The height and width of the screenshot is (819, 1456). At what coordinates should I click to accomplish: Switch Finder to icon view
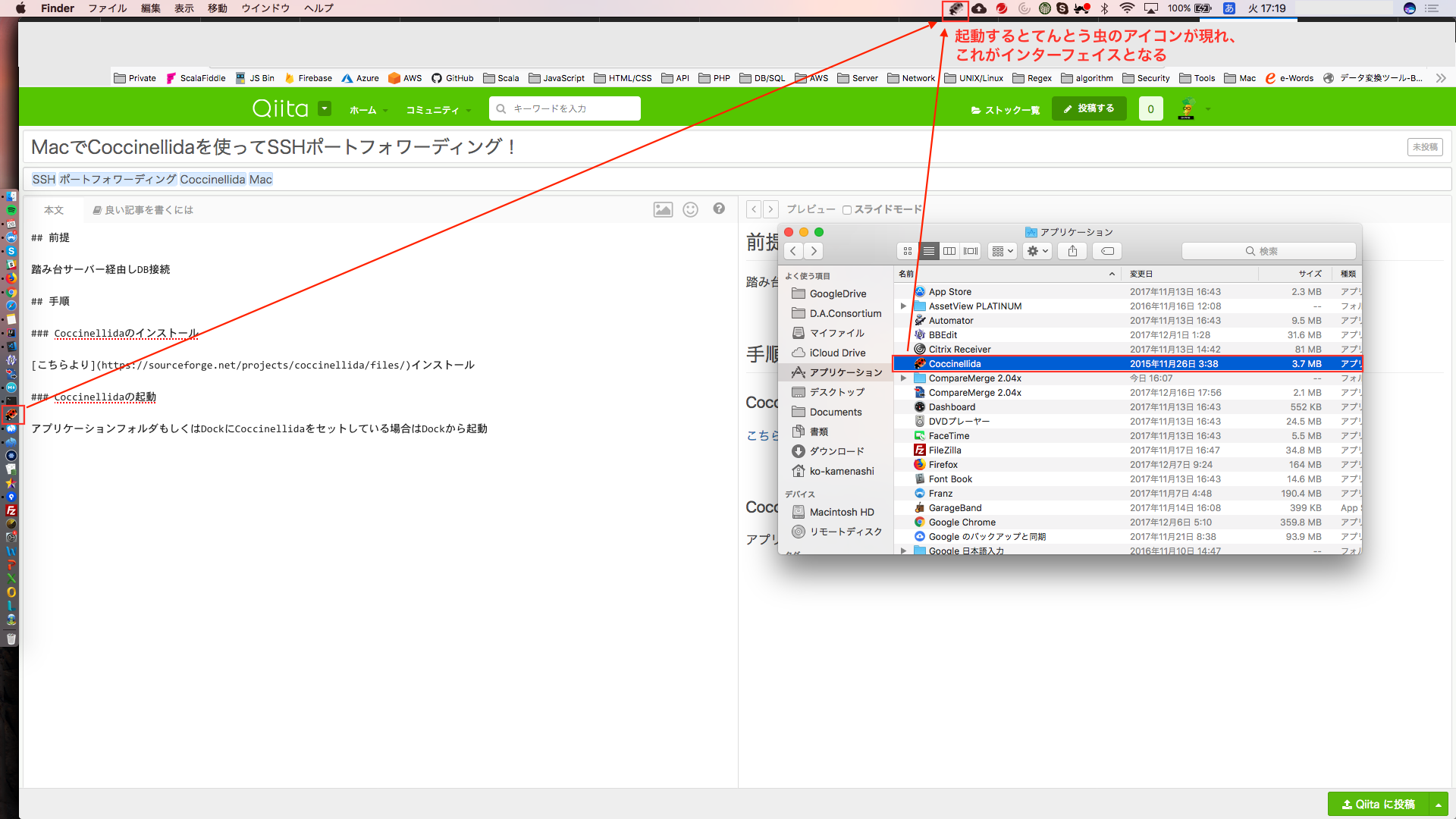tap(907, 251)
